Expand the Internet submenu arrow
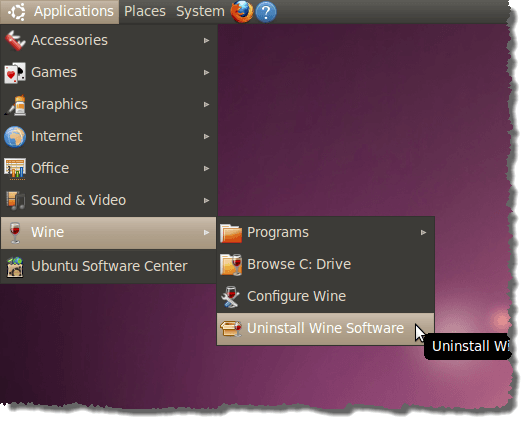The height and width of the screenshot is (424, 528). click(206, 136)
